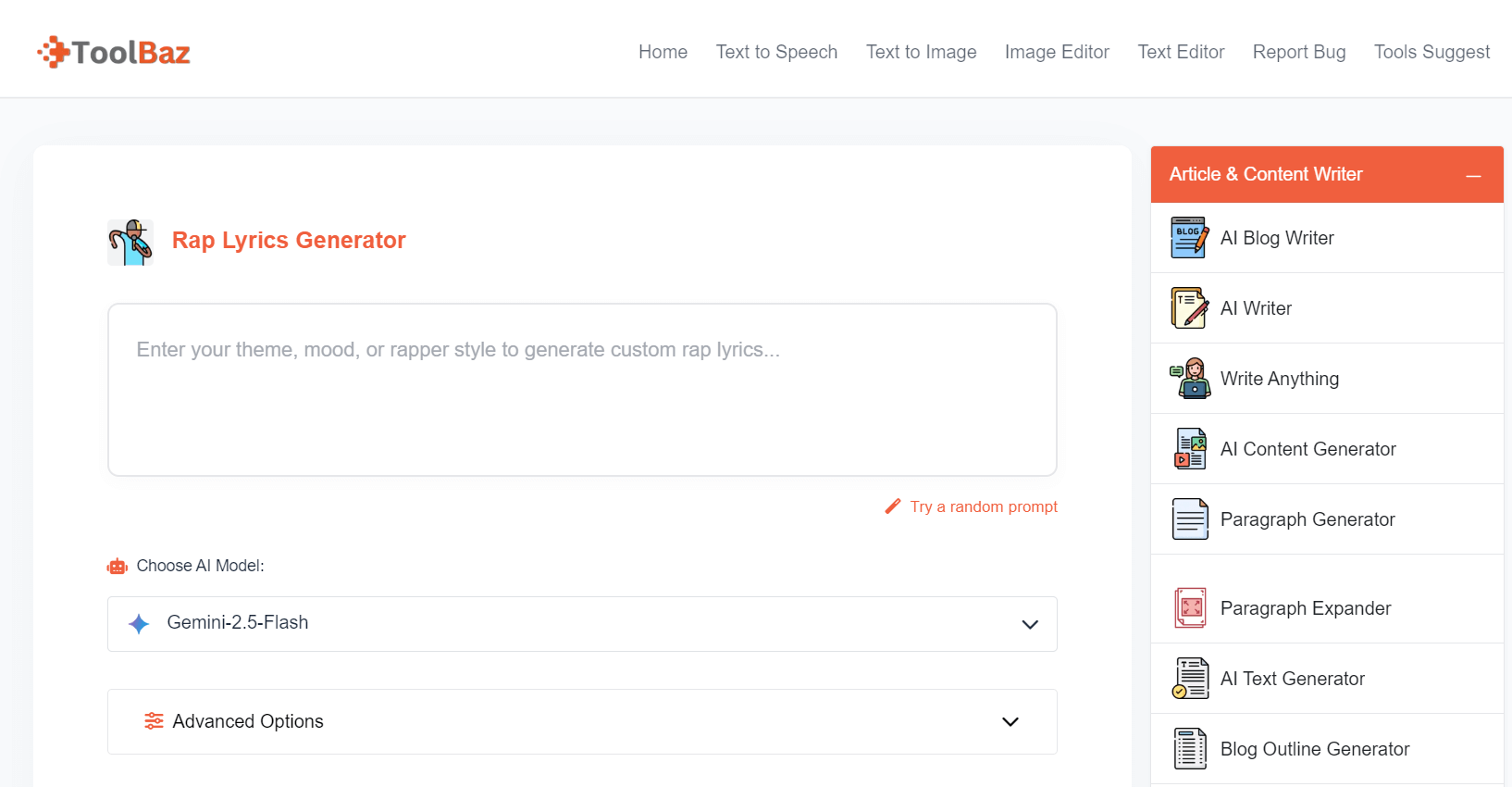Click the Blog Outline Generator icon
This screenshot has width=1512, height=787.
coord(1189,749)
